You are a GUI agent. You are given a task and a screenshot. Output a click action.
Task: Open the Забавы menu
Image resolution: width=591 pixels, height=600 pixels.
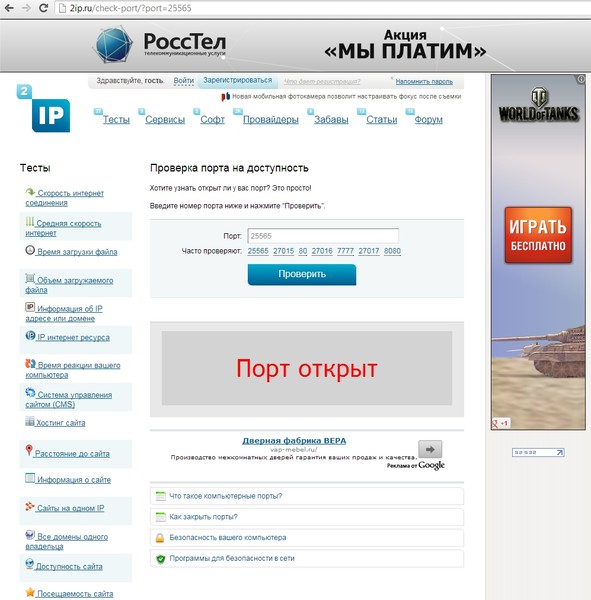coord(331,119)
